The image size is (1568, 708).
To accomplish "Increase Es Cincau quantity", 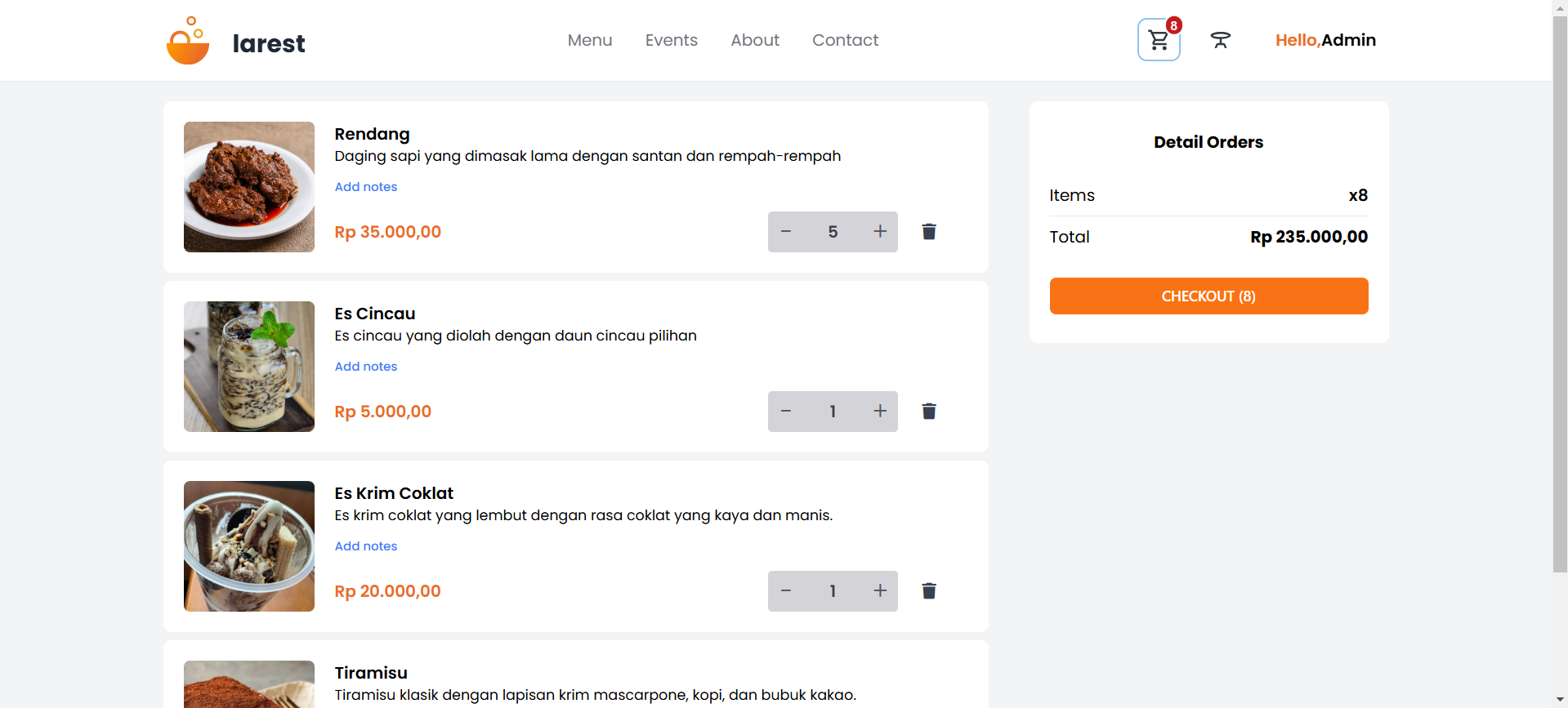I will coord(879,412).
